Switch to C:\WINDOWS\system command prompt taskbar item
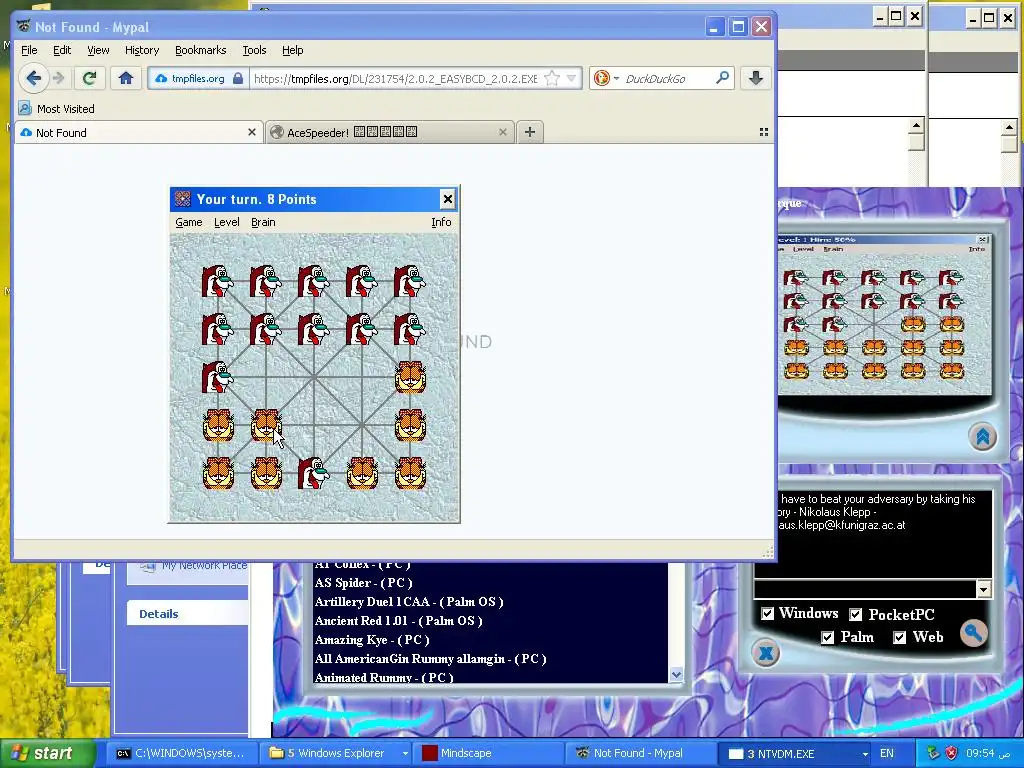Viewport: 1024px width, 768px height. pos(181,753)
